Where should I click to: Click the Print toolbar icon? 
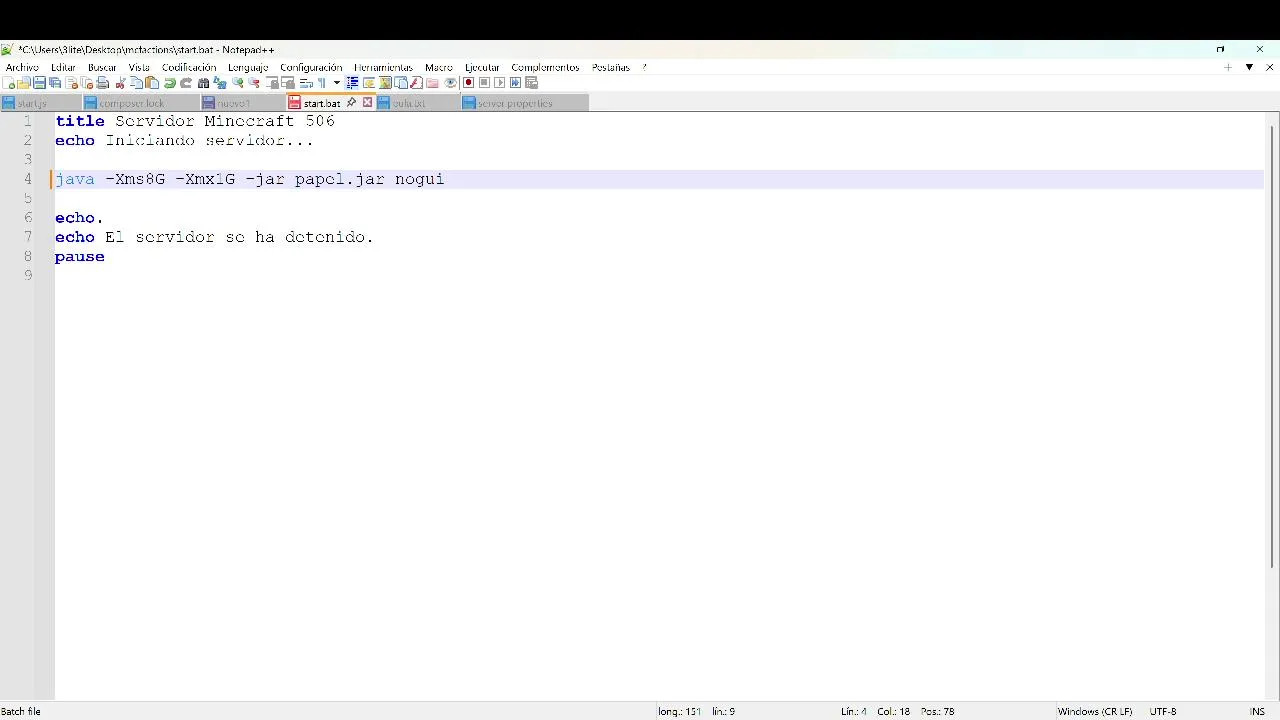102,83
